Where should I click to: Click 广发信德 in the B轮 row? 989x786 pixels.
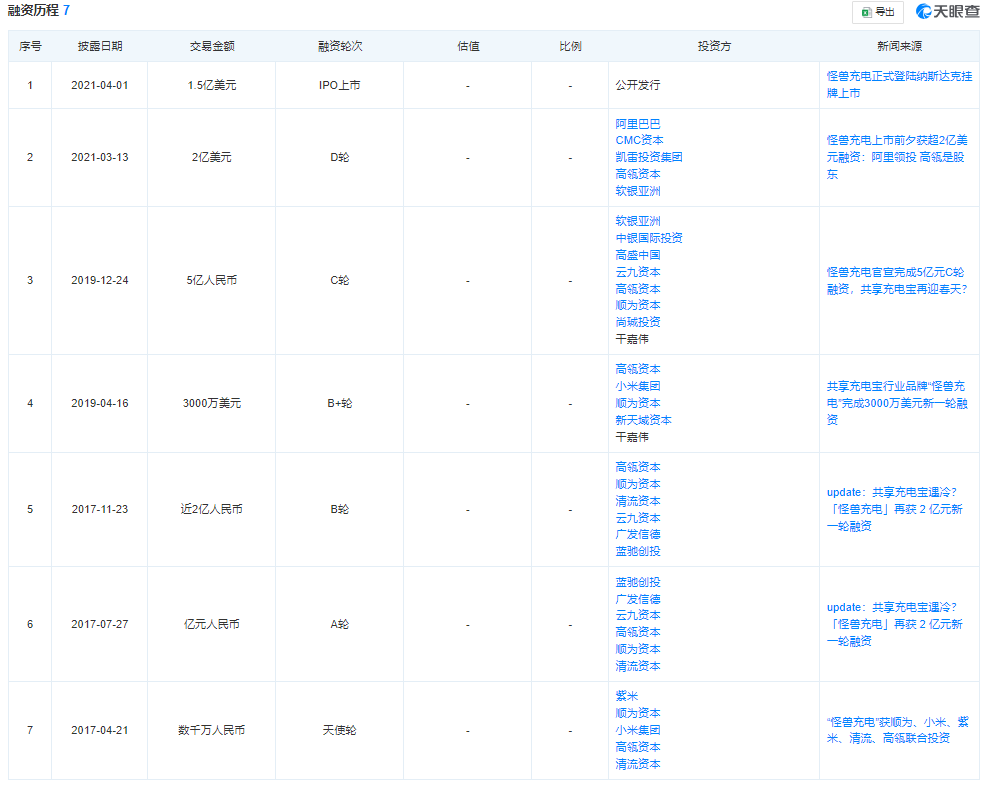pyautogui.click(x=638, y=534)
